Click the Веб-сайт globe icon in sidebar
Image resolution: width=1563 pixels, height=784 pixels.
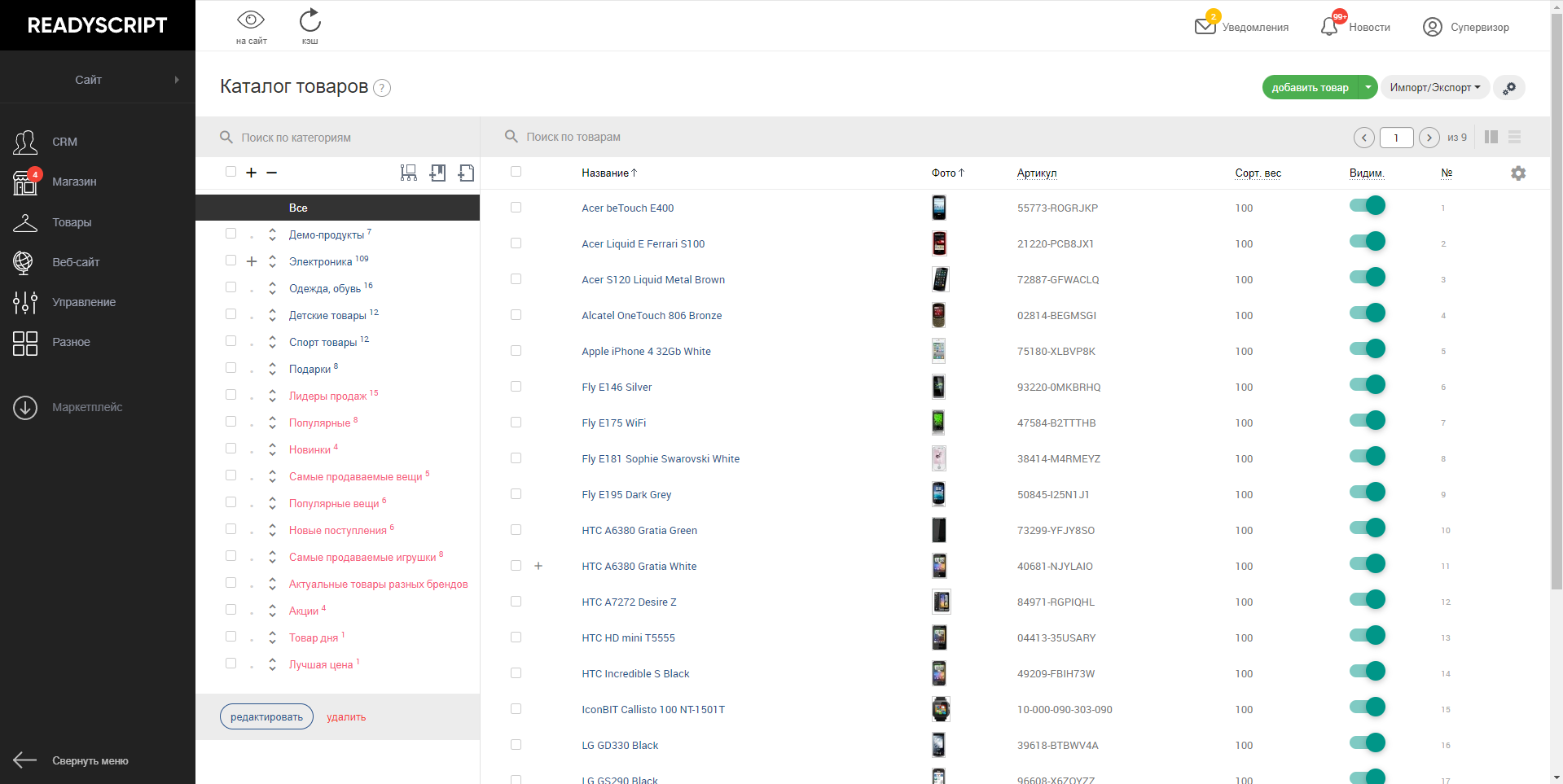(x=24, y=262)
